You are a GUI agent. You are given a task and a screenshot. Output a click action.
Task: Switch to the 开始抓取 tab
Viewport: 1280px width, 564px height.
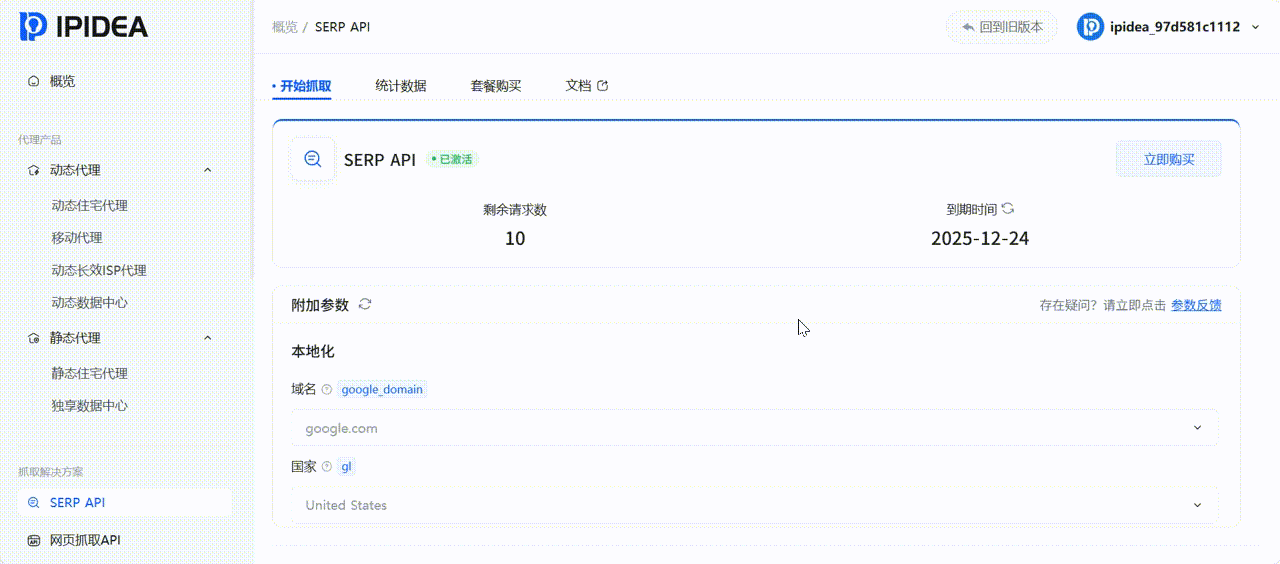[305, 86]
